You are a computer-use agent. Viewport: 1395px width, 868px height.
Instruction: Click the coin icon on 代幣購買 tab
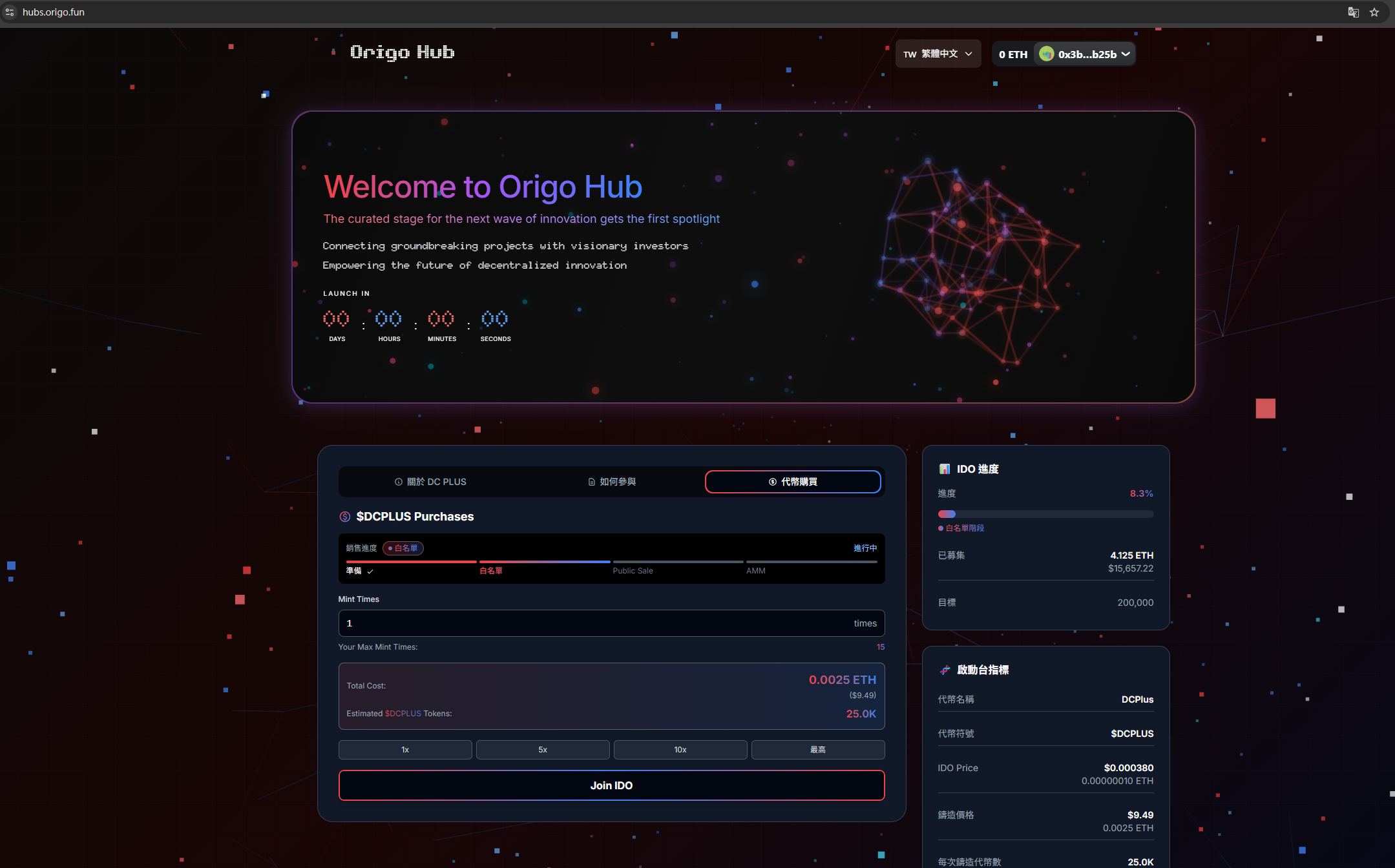(772, 481)
